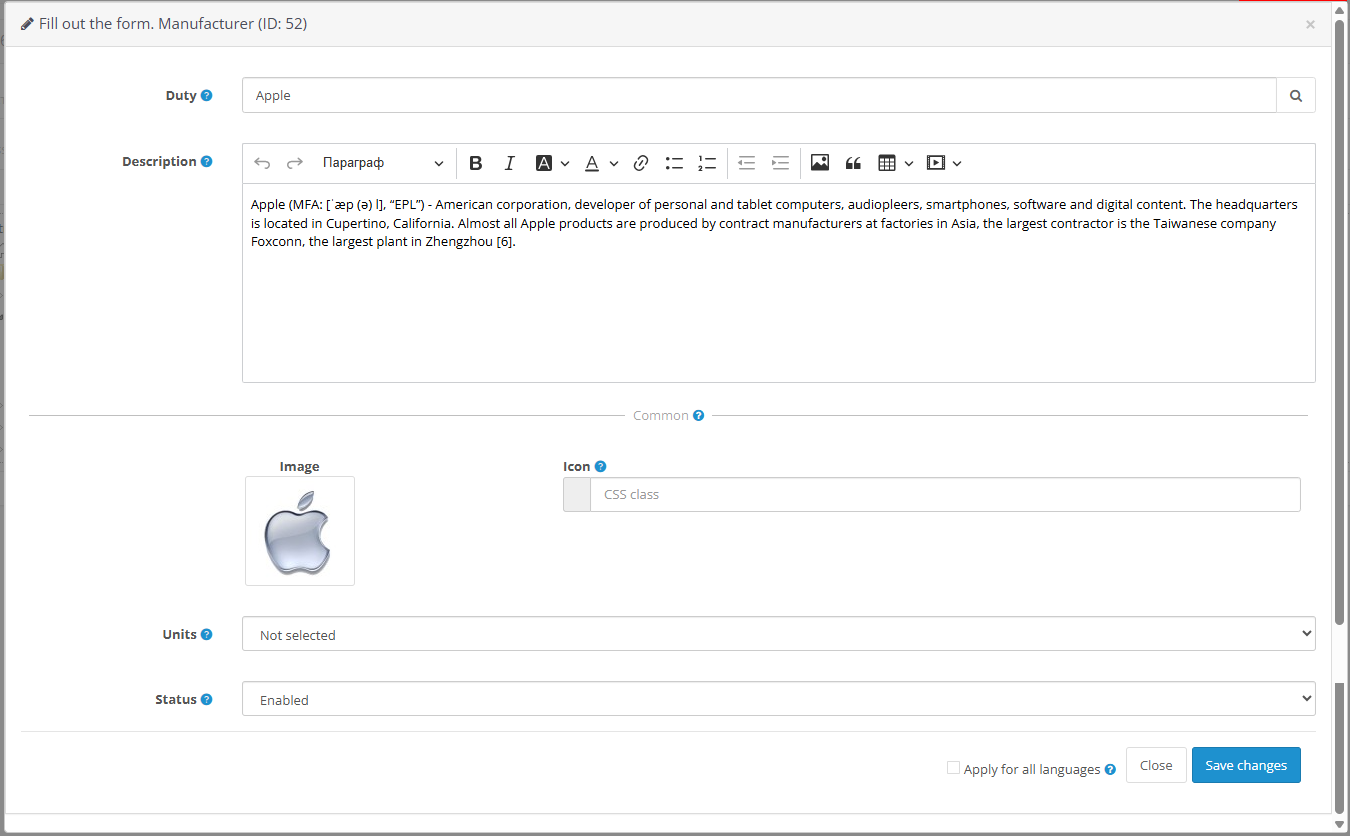Click the icon preview box beside CSS class
Screen dimensions: 1350x836
577,495
